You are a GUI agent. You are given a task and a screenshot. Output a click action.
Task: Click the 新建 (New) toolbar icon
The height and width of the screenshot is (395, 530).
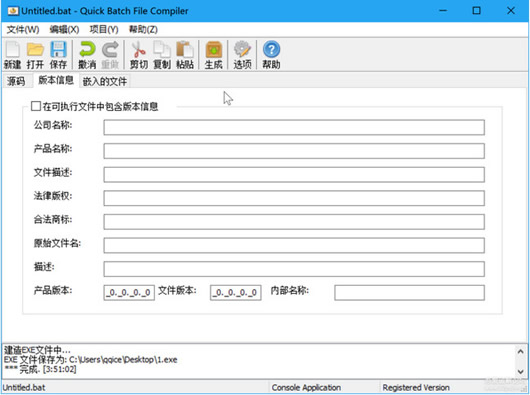pos(13,55)
